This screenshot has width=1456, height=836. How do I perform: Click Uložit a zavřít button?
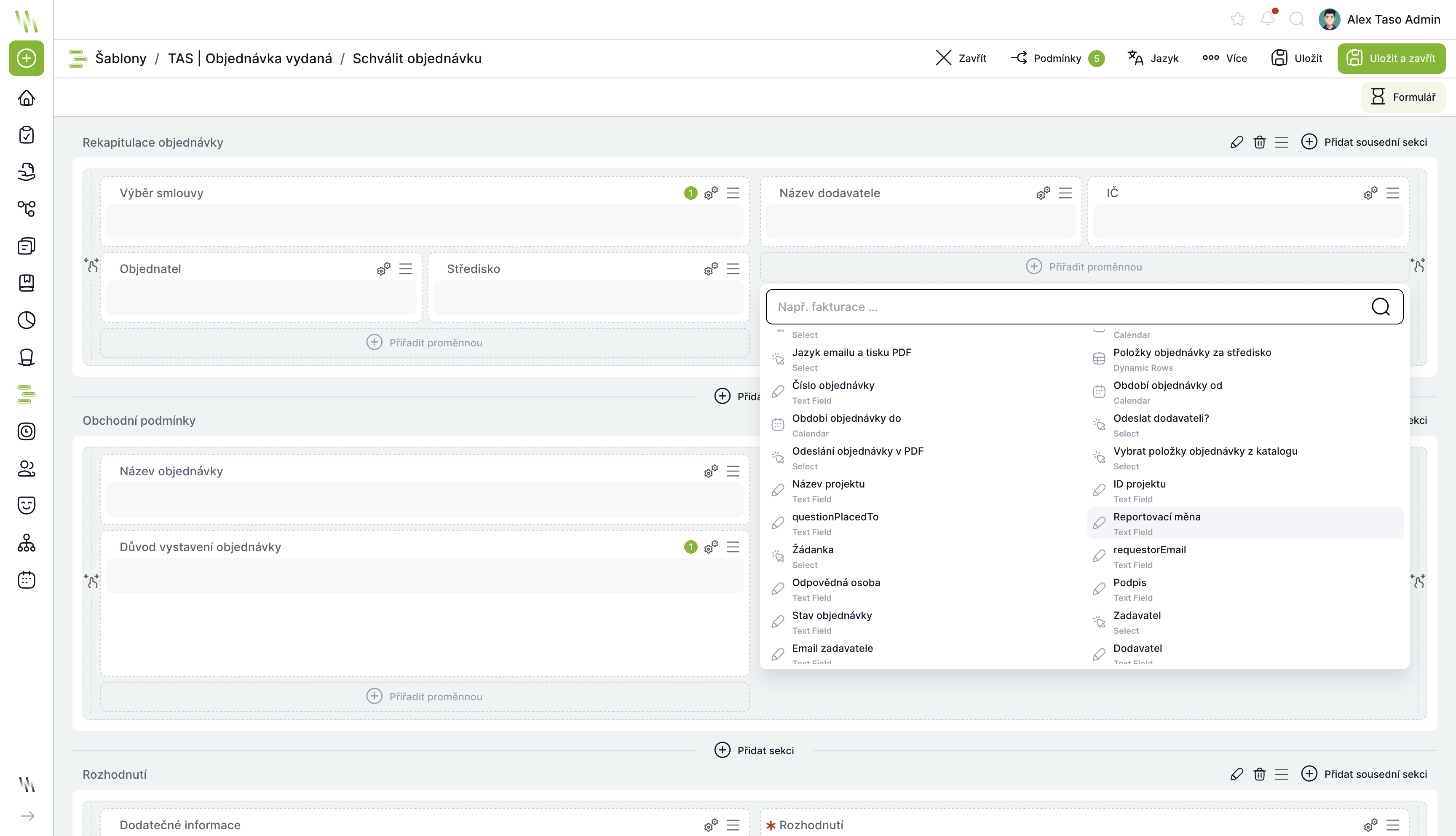[1391, 58]
